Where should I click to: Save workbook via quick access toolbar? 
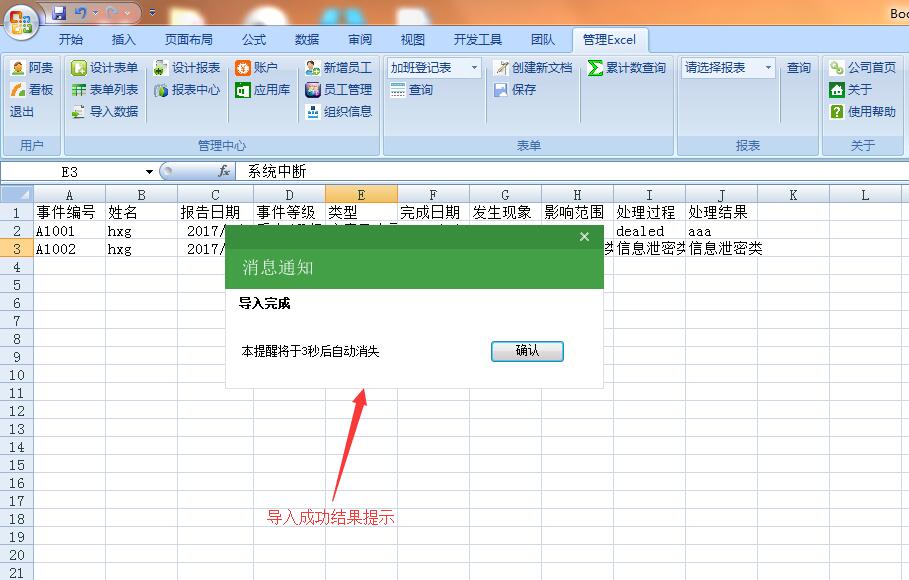(59, 12)
